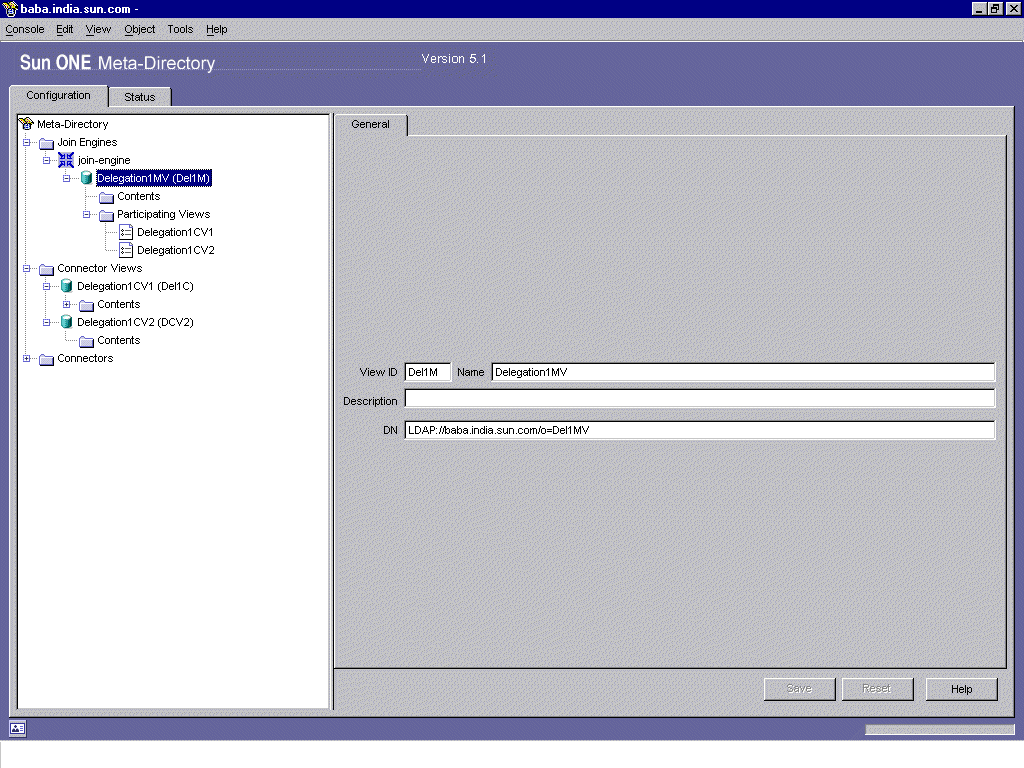
Task: Click the Contents folder icon under Delegation1MV
Action: 106,197
